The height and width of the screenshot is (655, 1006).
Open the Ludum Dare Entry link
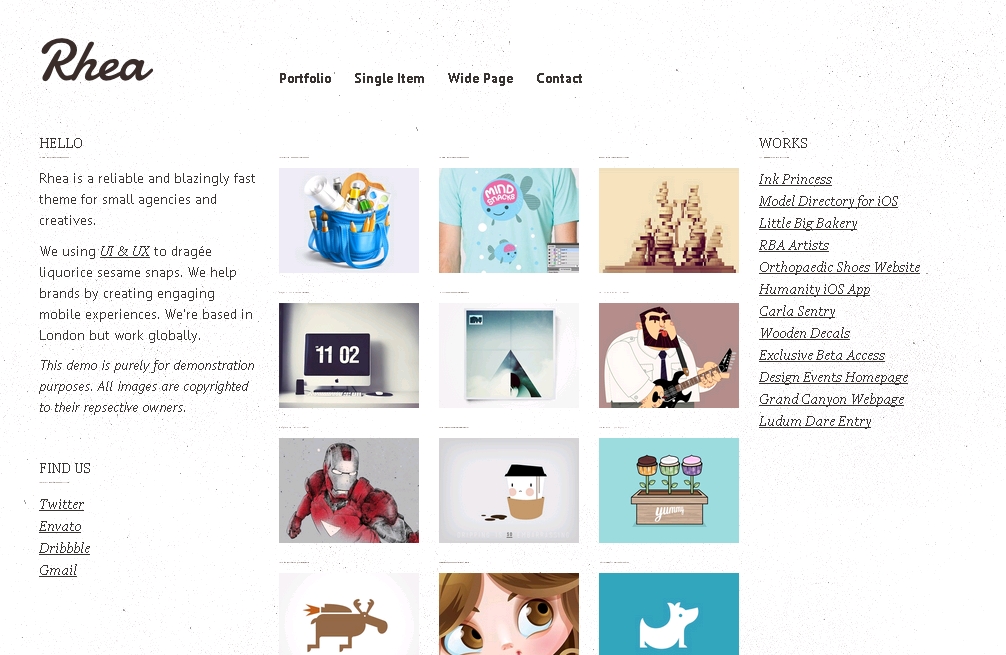coord(815,421)
